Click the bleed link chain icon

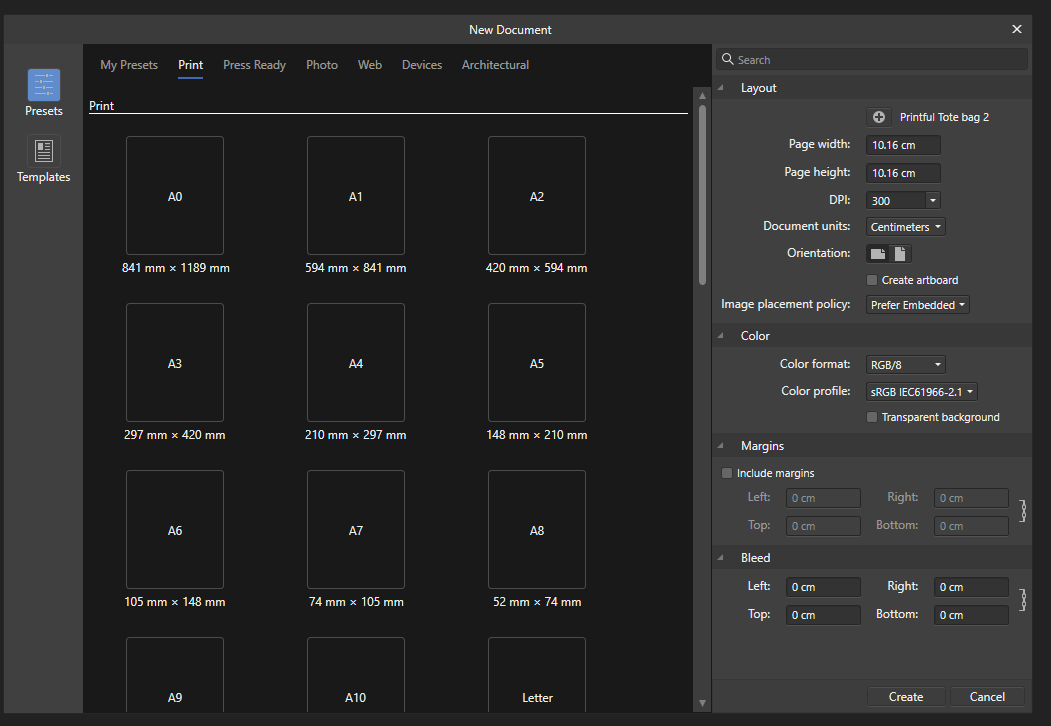tap(1023, 600)
